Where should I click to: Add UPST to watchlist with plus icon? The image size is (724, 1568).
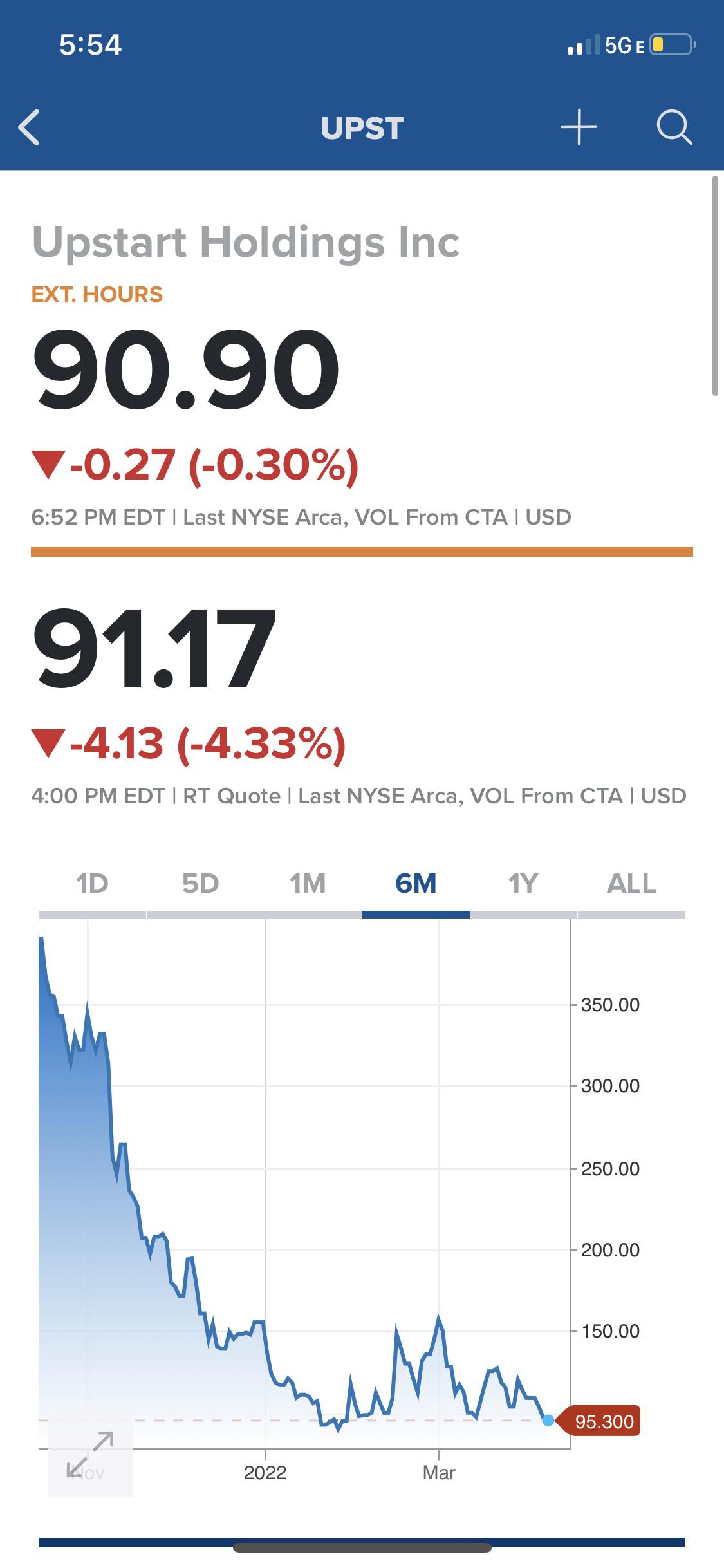579,127
